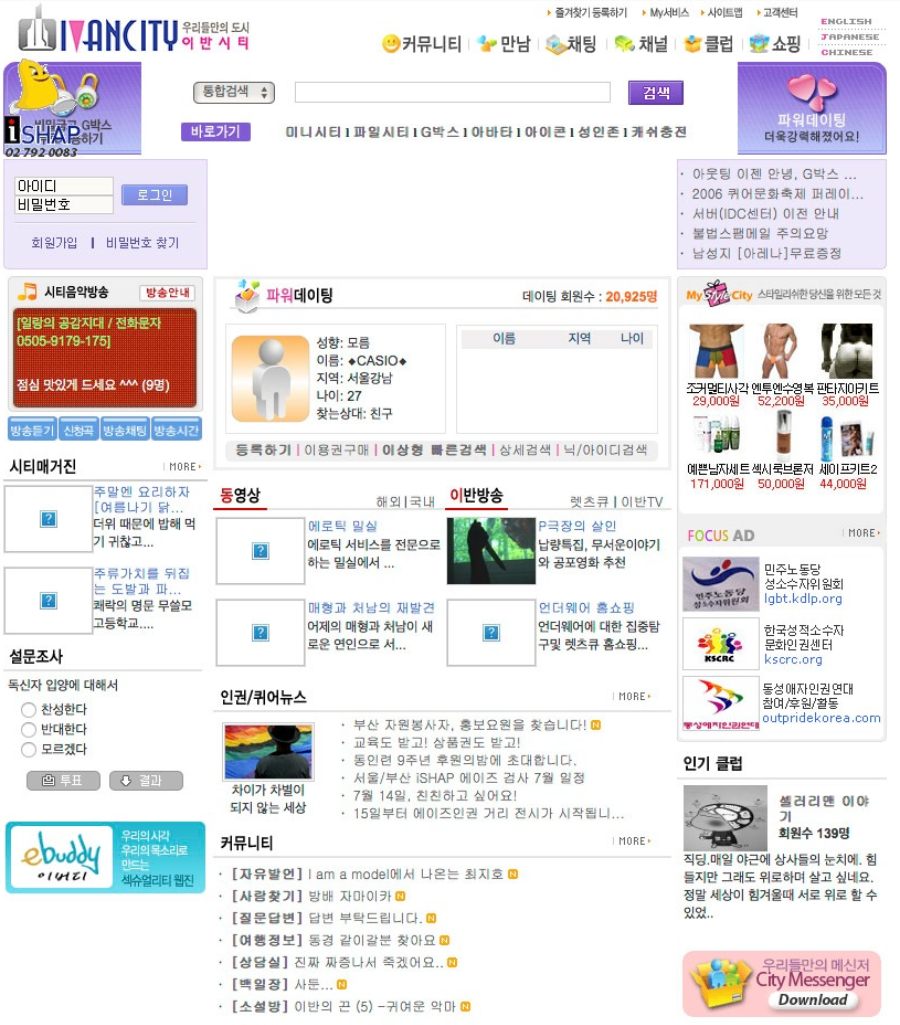Select the 모르겠다 radio option
This screenshot has width=900, height=1025.
[x=28, y=749]
